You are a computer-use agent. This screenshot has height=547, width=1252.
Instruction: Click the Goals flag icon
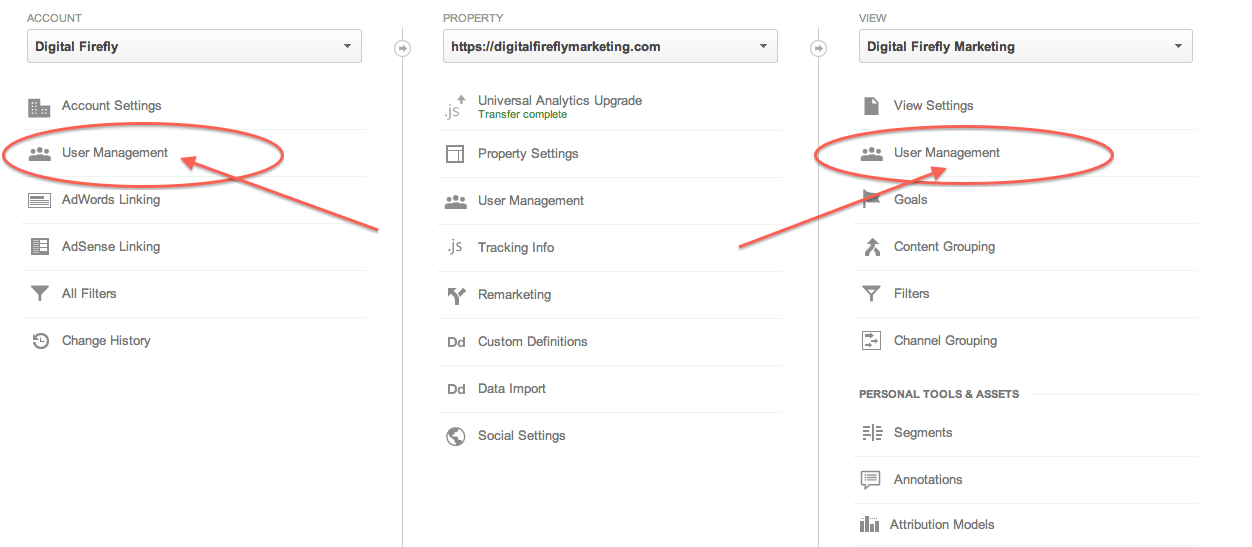point(871,200)
